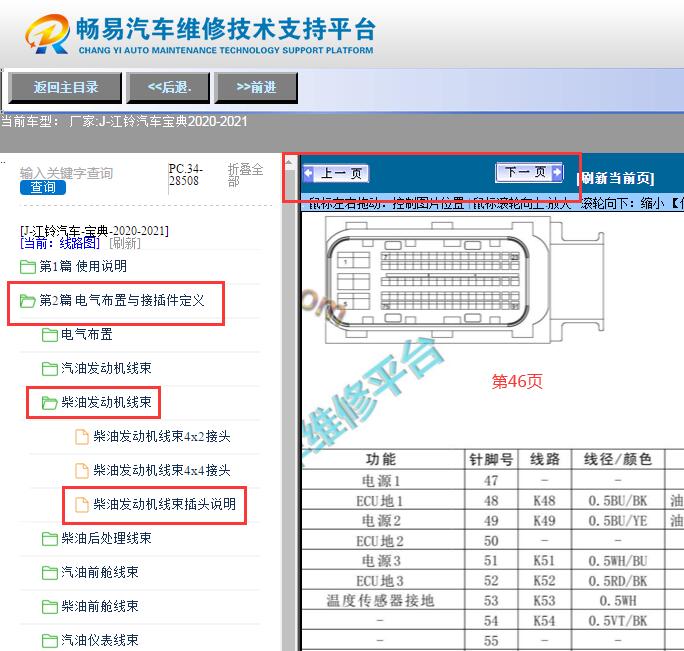The height and width of the screenshot is (651, 684).
Task: Click the 上一页 previous page button
Action: coord(336,174)
